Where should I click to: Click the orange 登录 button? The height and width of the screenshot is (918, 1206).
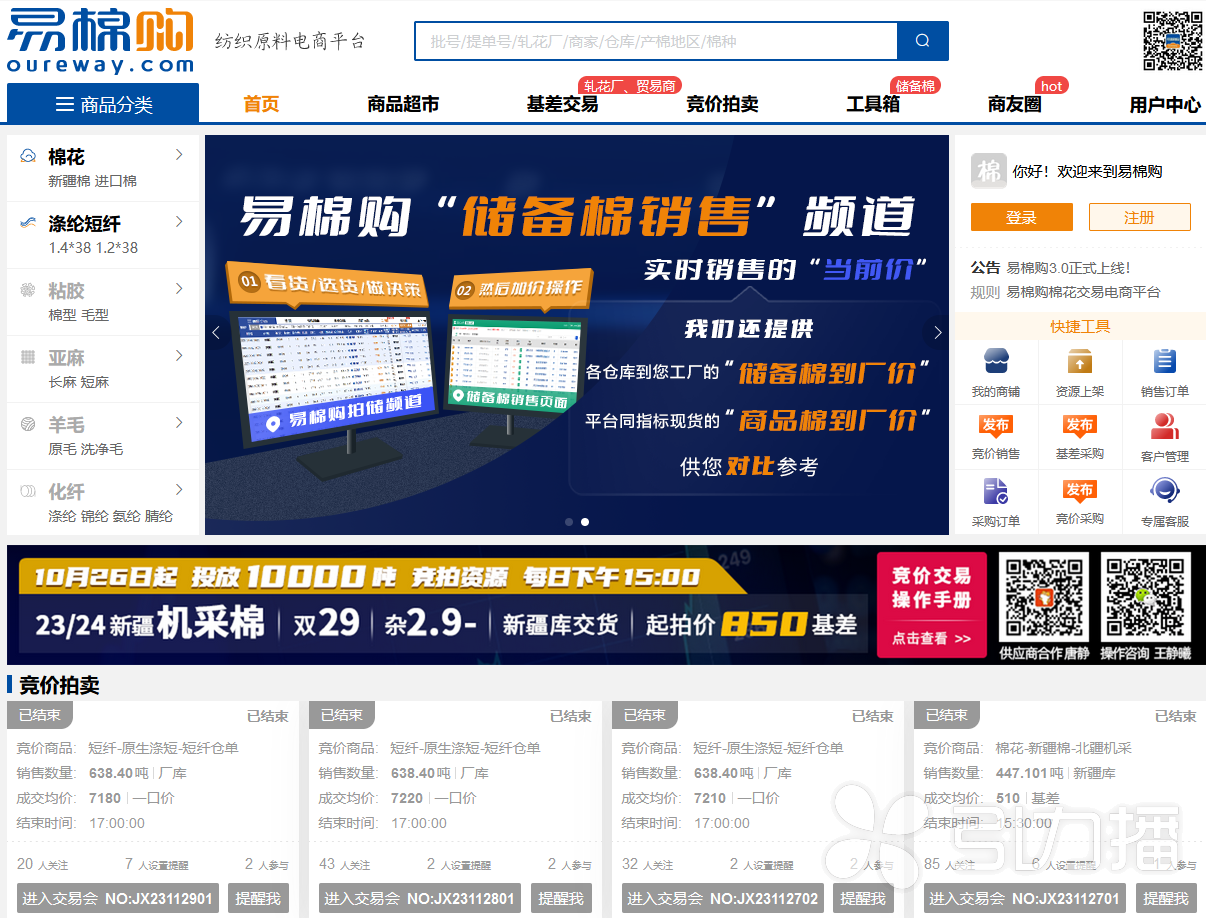click(1021, 217)
